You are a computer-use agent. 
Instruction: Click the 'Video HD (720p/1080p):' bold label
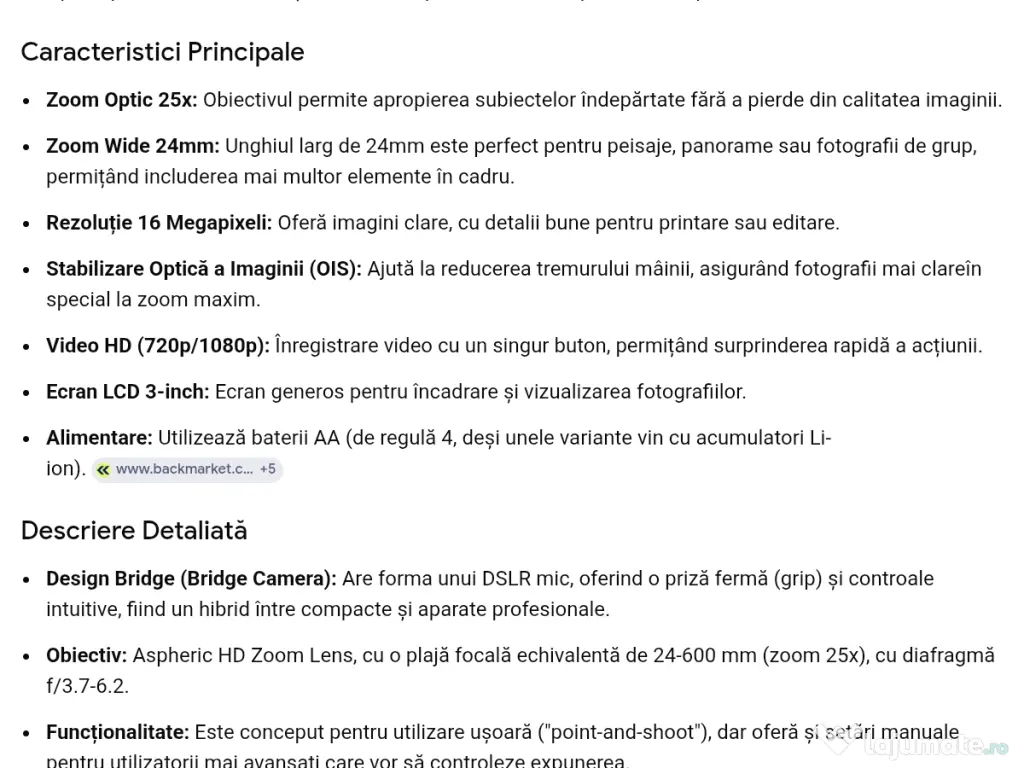point(158,346)
